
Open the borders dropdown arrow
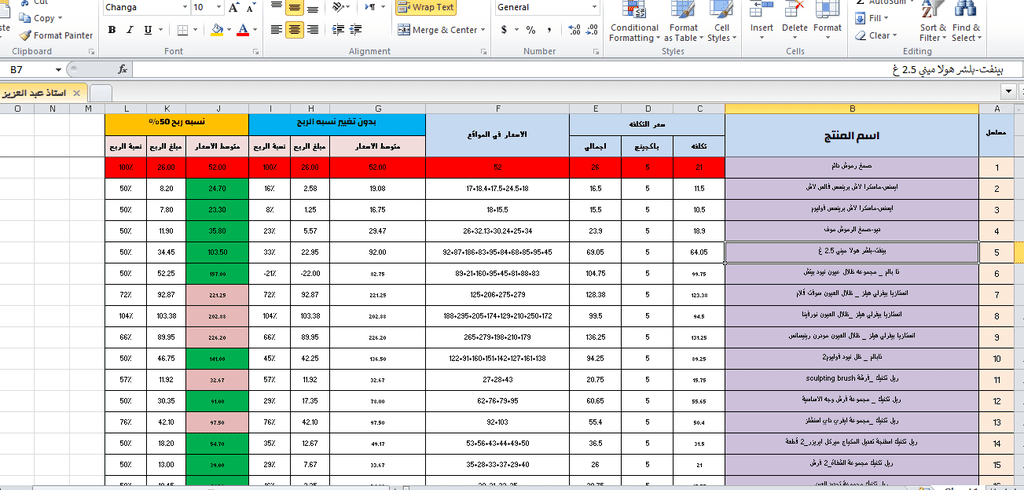click(195, 30)
